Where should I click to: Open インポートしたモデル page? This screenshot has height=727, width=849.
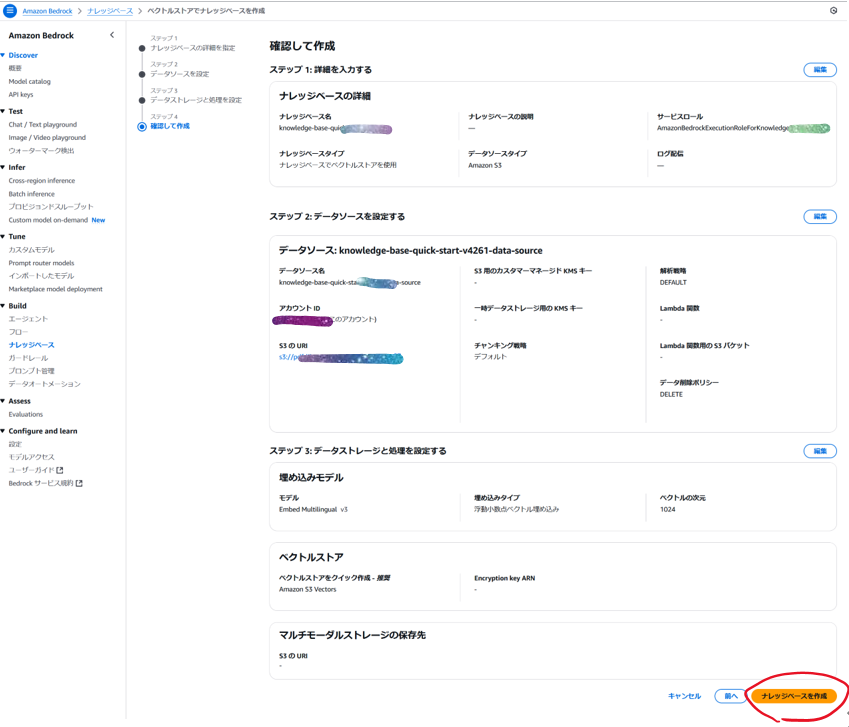[x=41, y=276]
